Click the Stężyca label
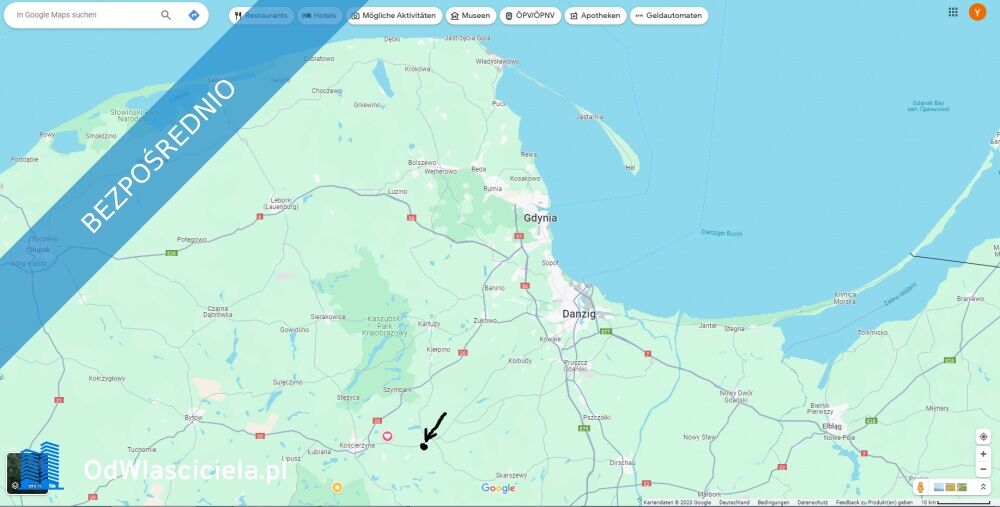The image size is (1000, 507). click(x=348, y=397)
